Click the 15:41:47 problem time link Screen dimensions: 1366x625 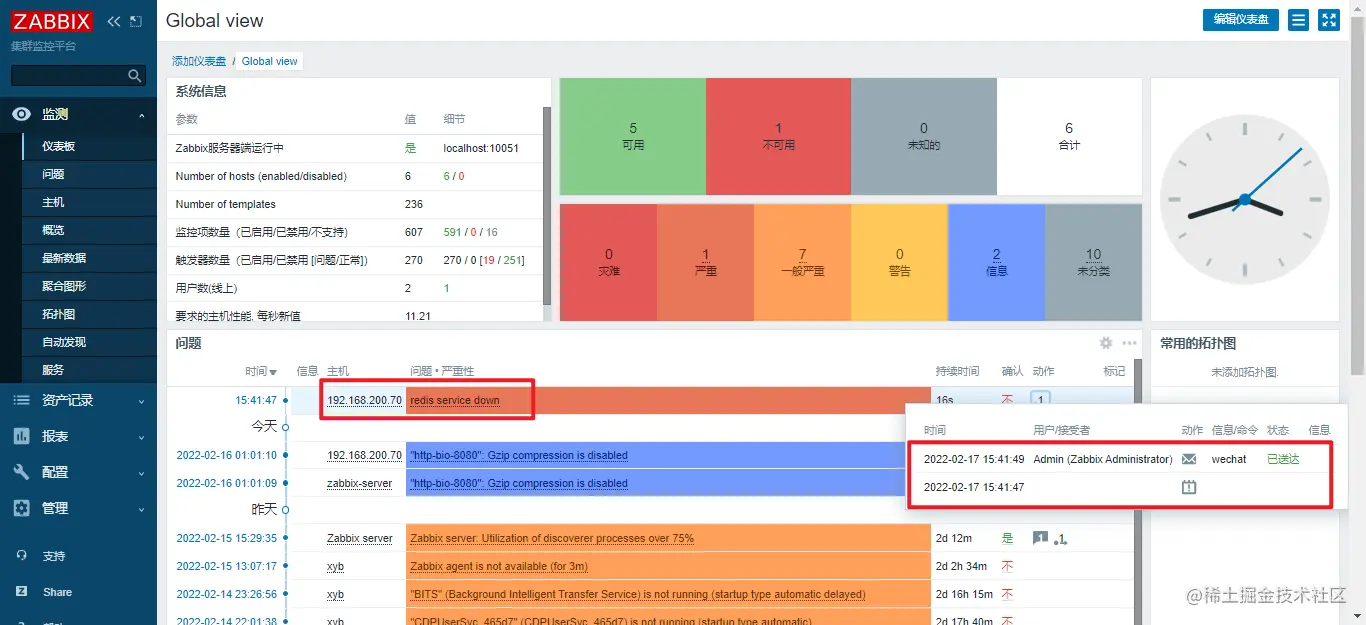point(256,400)
